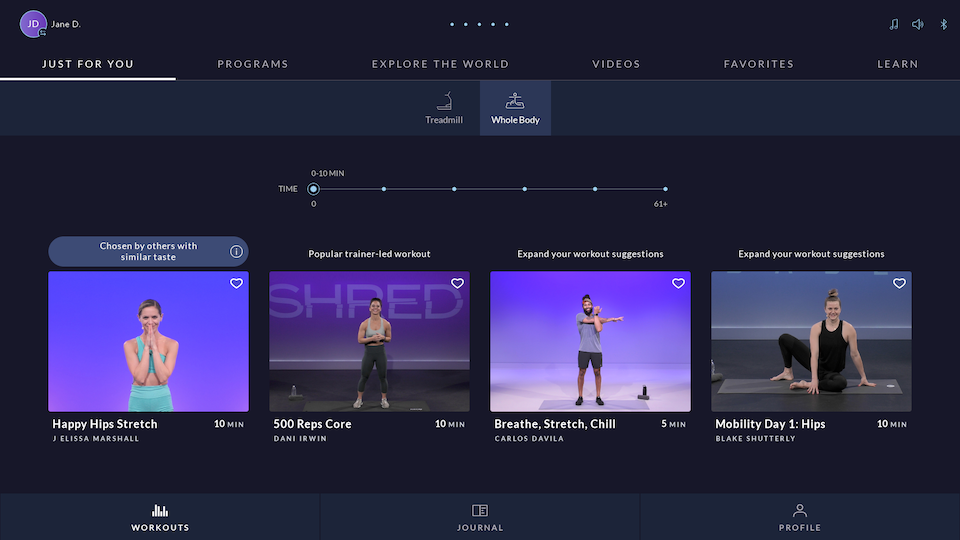Viewport: 960px width, 540px height.
Task: Open the music note icon in top bar
Action: [893, 24]
